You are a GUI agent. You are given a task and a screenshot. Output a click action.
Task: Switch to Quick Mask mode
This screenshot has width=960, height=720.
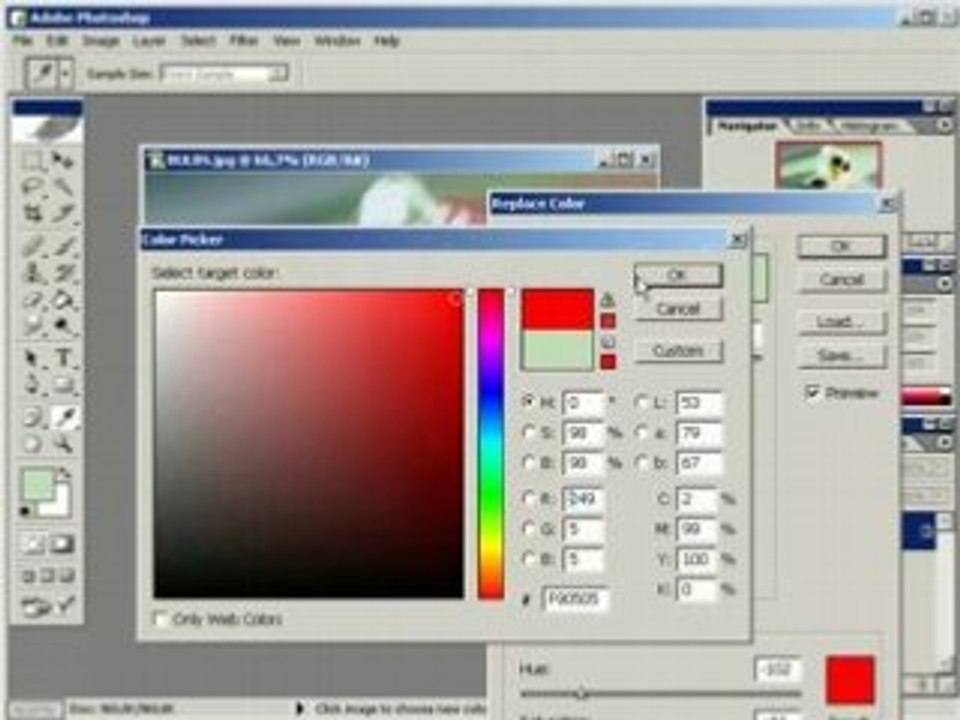tap(62, 544)
